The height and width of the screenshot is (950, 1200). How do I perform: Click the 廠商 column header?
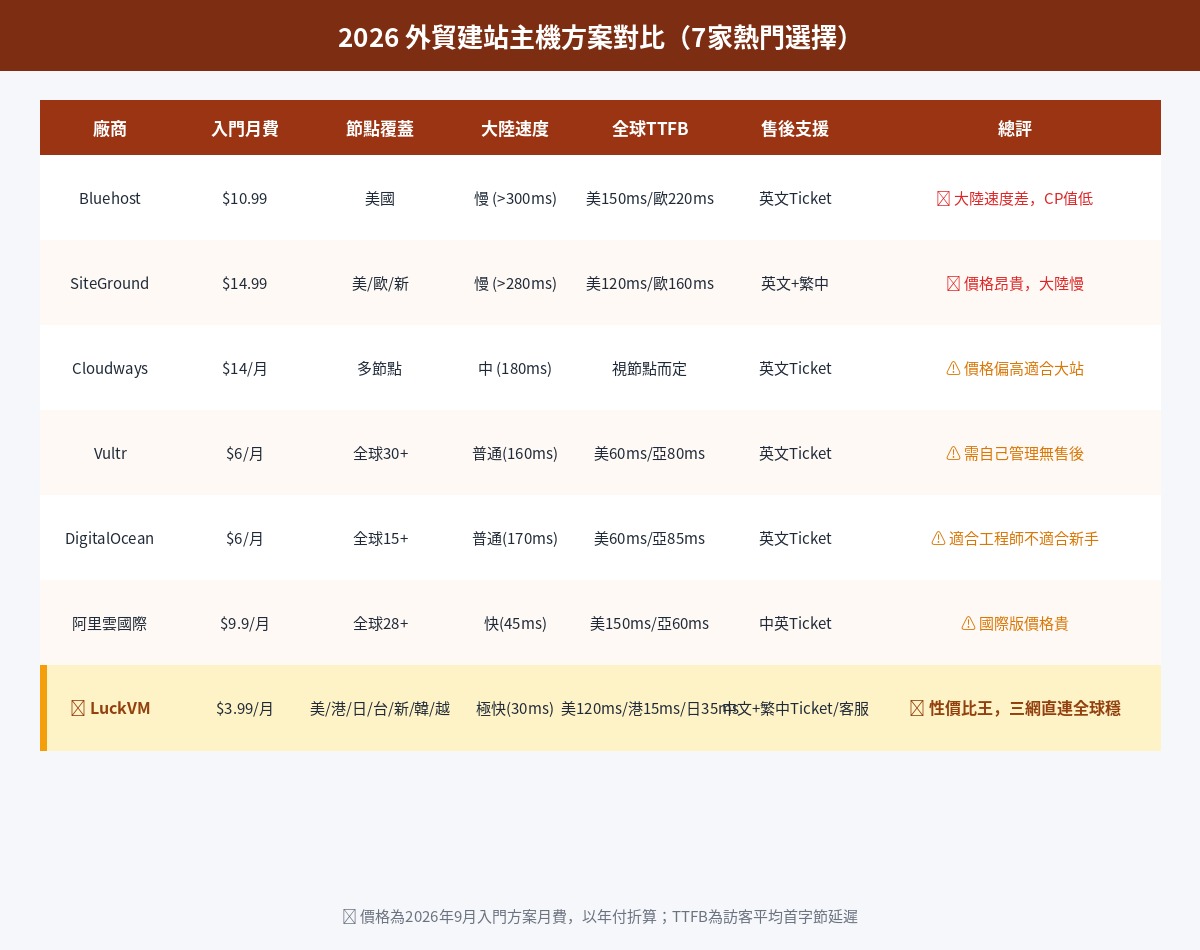(x=110, y=128)
